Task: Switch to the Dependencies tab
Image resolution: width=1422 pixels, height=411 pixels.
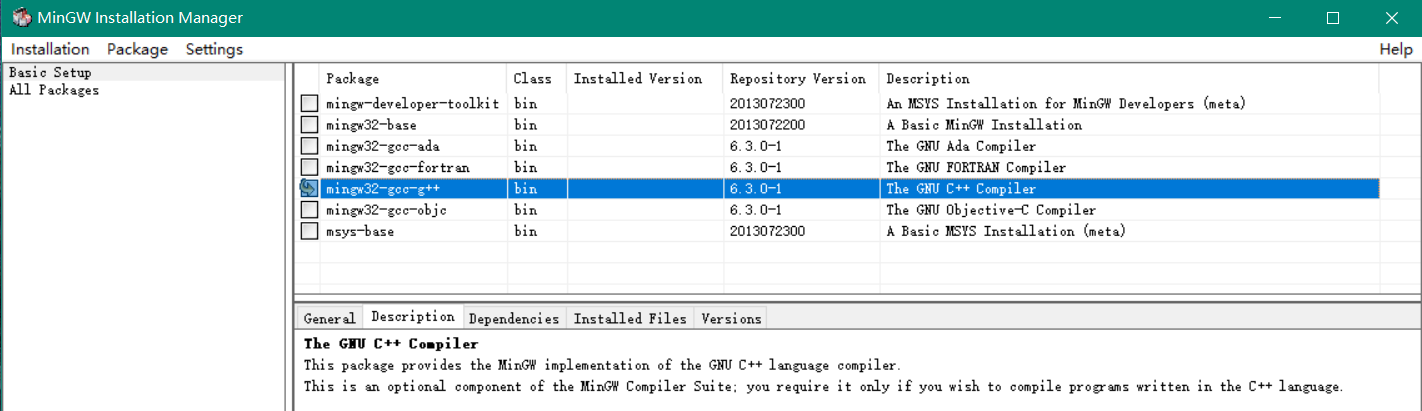Action: [x=513, y=318]
